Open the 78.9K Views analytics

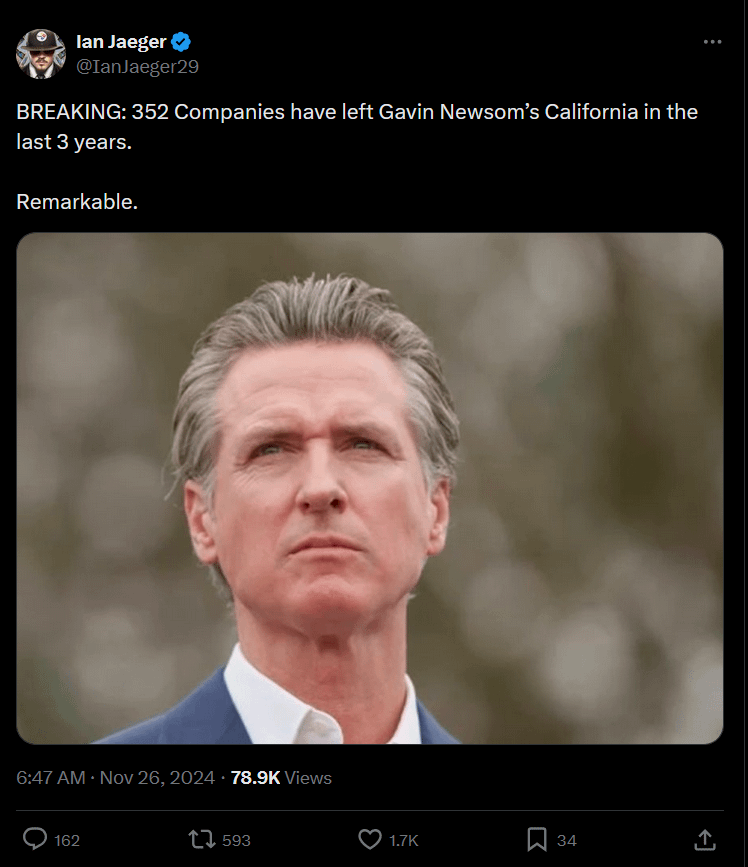click(x=281, y=777)
